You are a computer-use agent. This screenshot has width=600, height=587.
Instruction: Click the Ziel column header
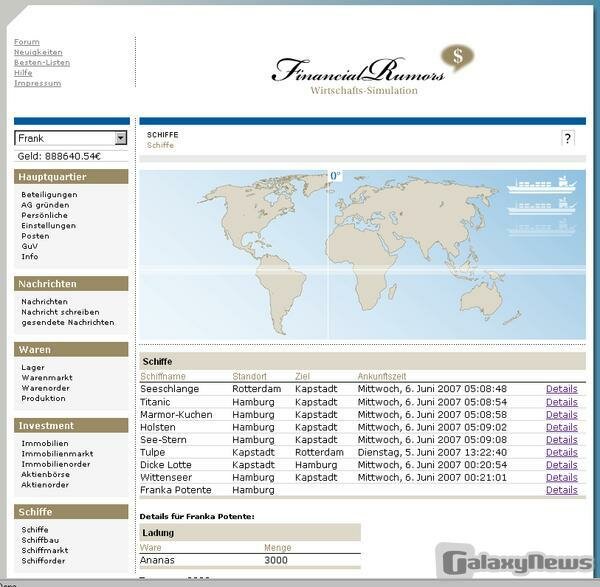click(302, 377)
